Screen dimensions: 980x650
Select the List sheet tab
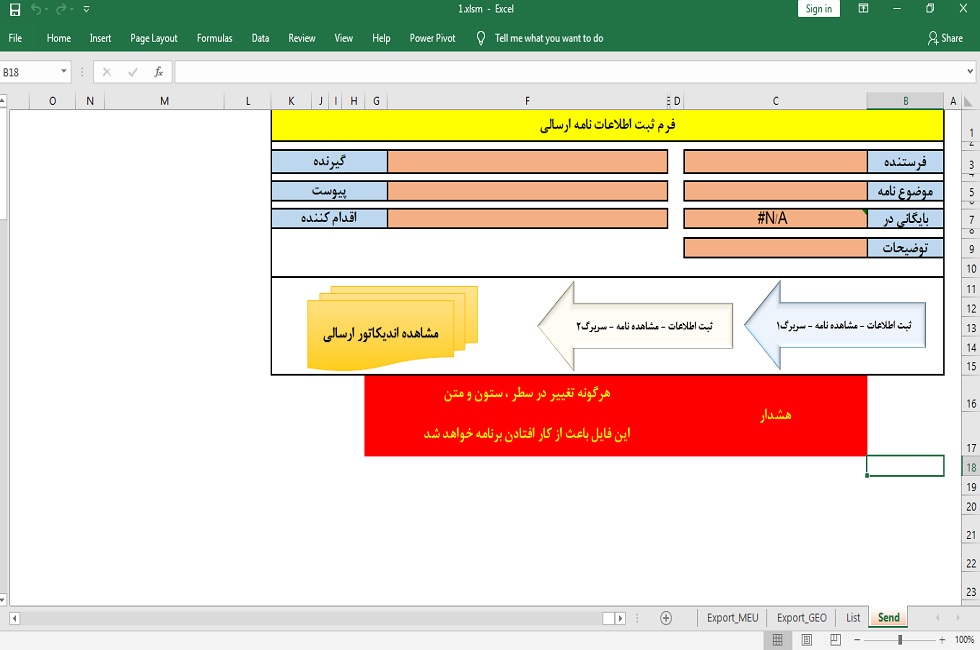click(851, 618)
